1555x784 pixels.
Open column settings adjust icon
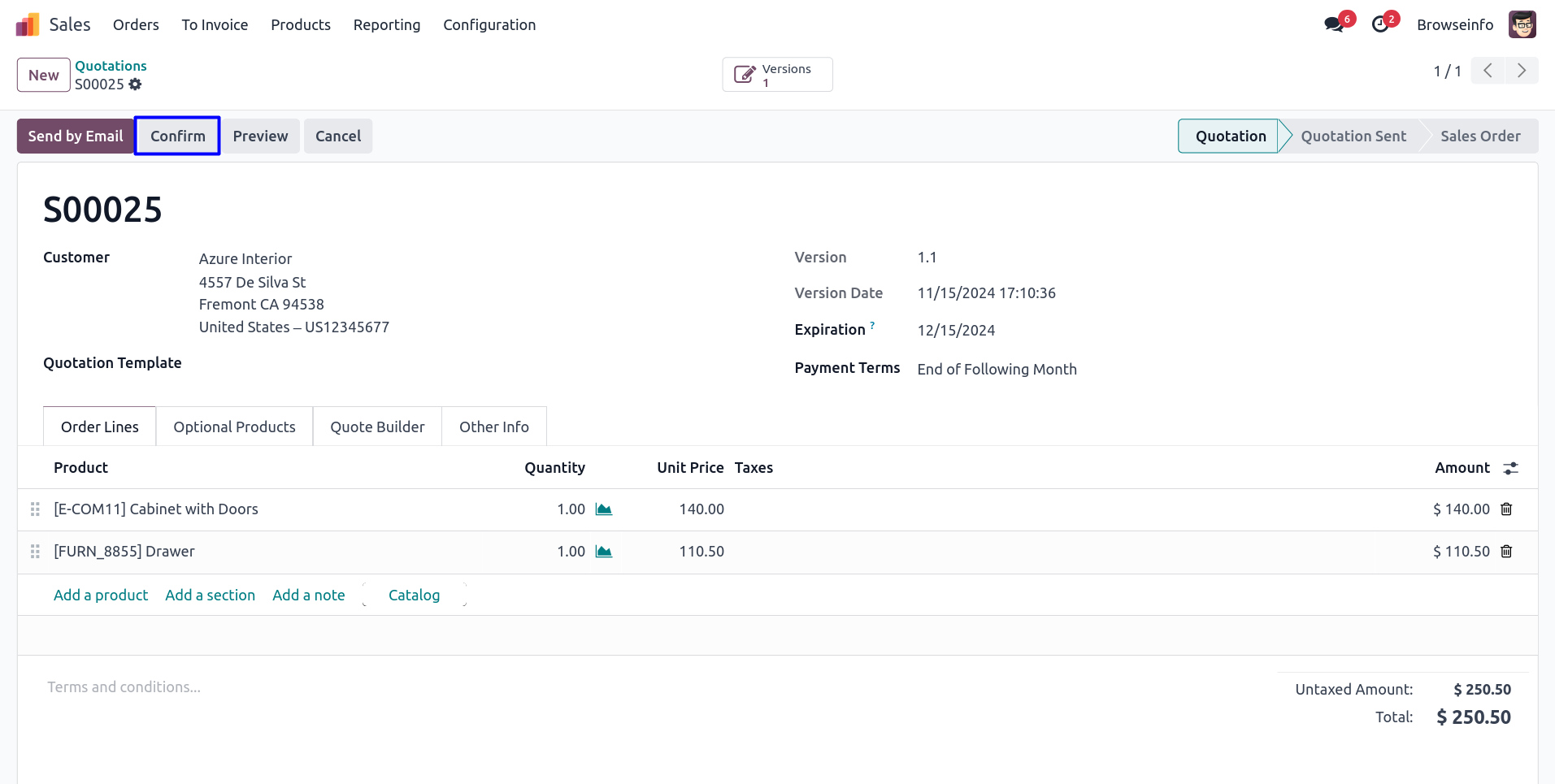(1510, 468)
